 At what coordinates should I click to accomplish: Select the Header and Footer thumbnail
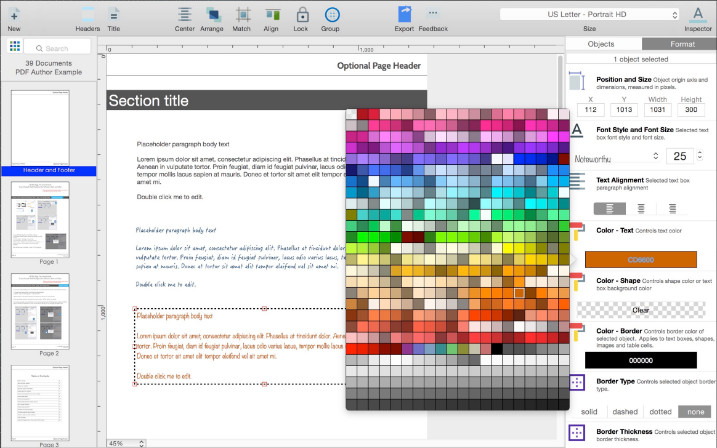click(40, 128)
